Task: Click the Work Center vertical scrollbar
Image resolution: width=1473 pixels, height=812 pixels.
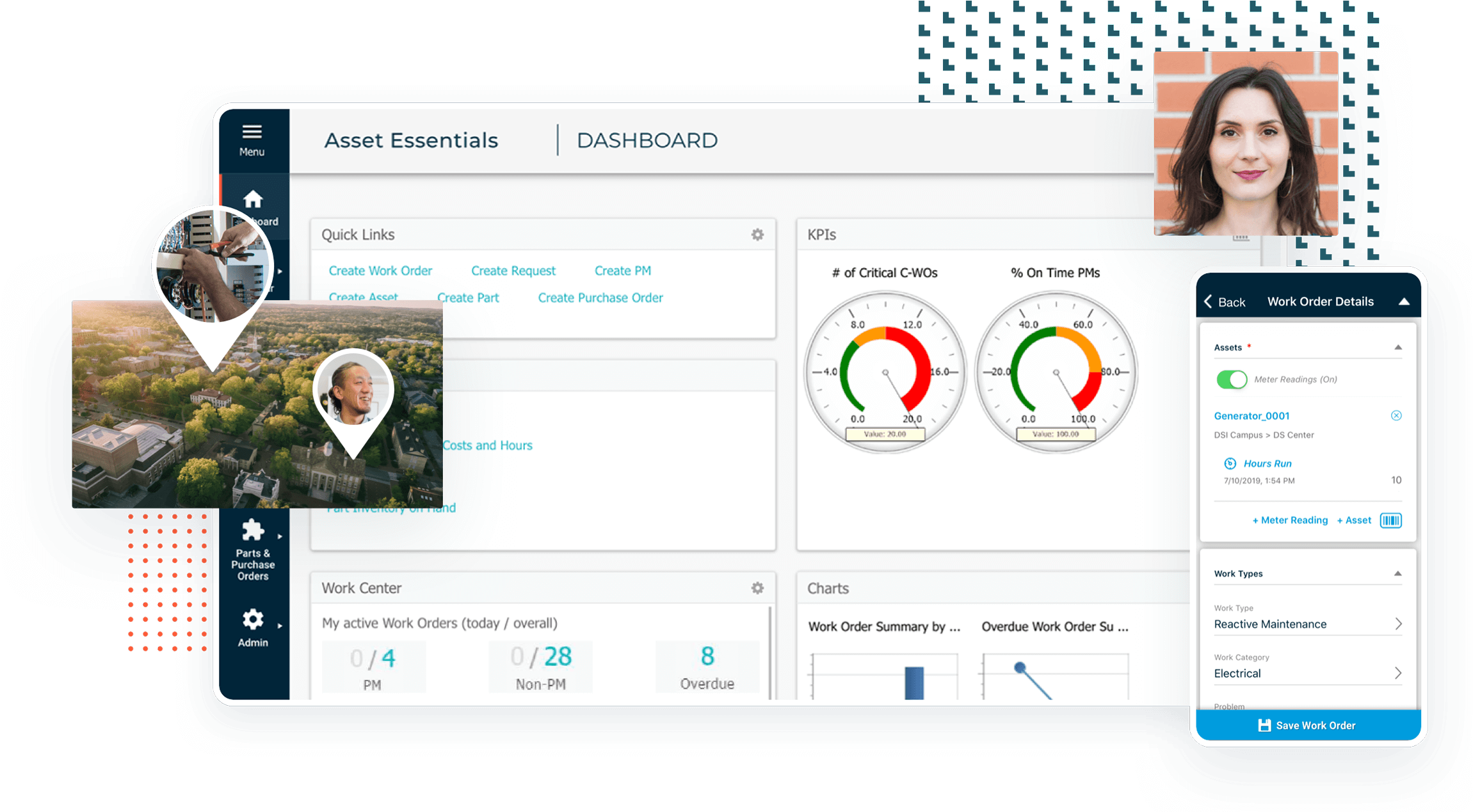Action: [770, 653]
